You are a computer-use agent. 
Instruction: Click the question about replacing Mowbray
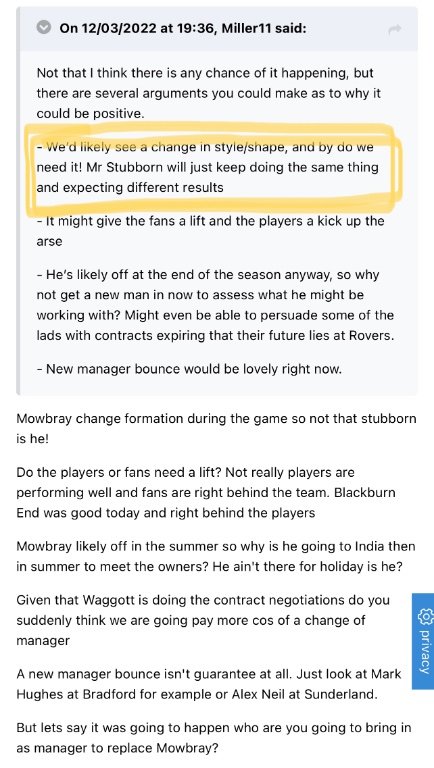(x=214, y=738)
